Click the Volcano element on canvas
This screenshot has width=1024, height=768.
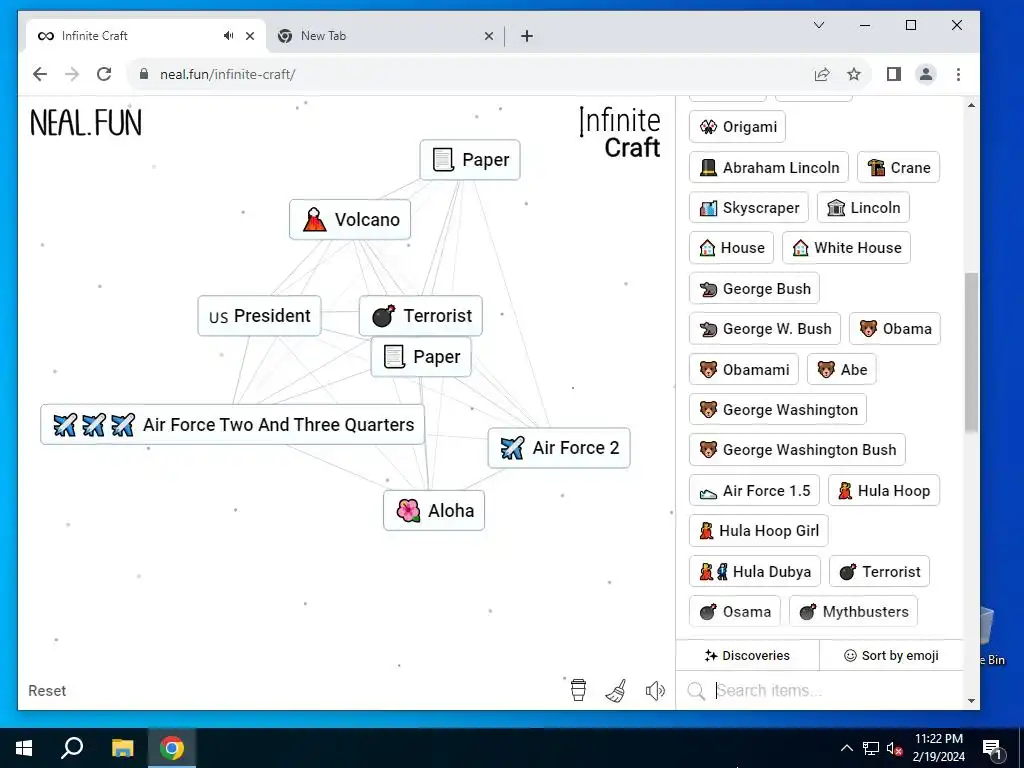click(350, 219)
